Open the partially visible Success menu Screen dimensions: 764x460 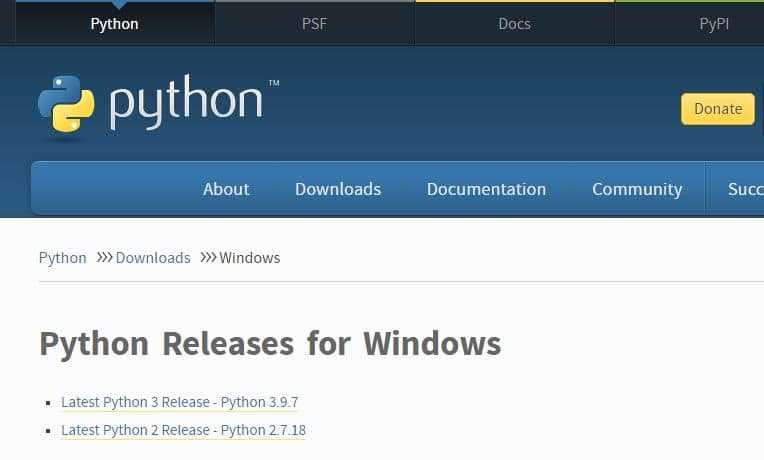[x=745, y=189]
